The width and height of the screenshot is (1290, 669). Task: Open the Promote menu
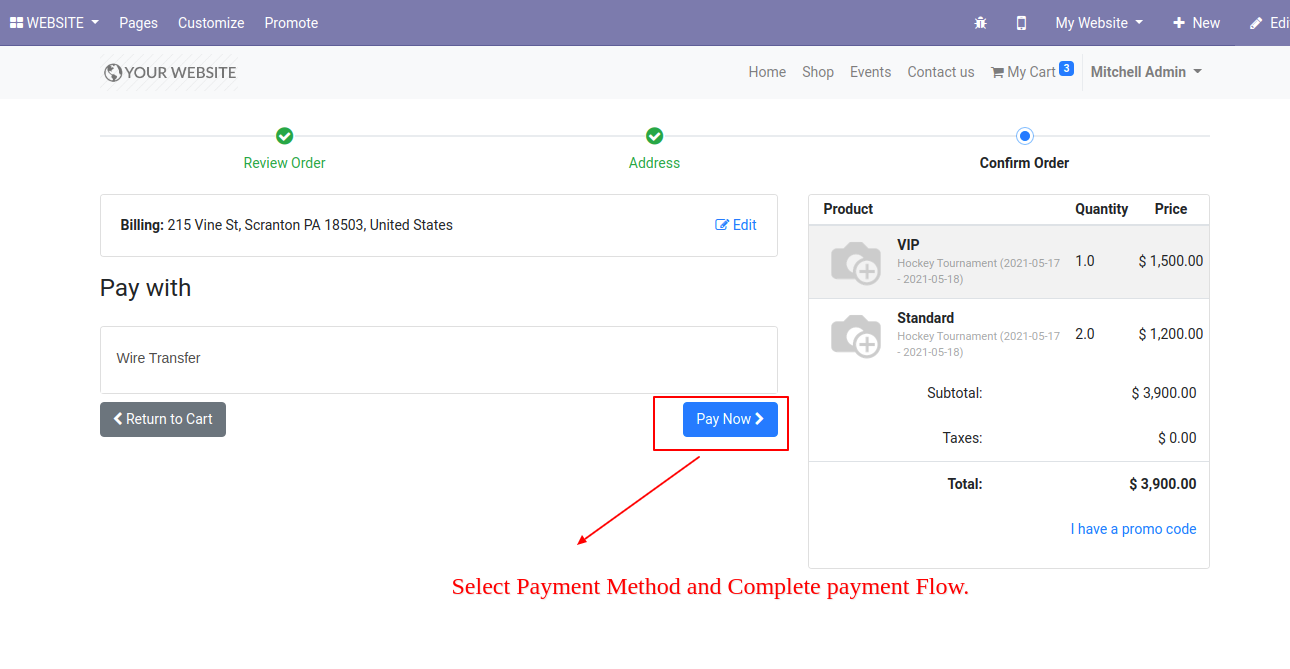pyautogui.click(x=291, y=23)
